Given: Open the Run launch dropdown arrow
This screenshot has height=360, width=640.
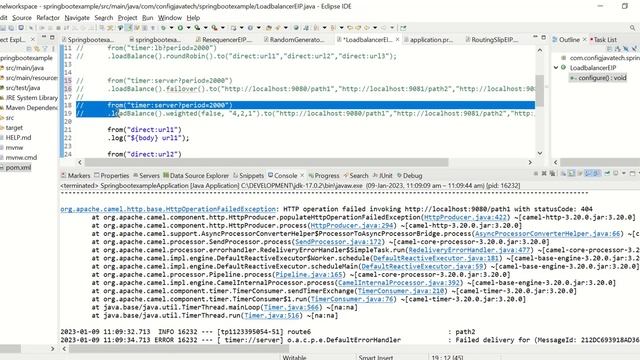Looking at the screenshot, I should [188, 28].
